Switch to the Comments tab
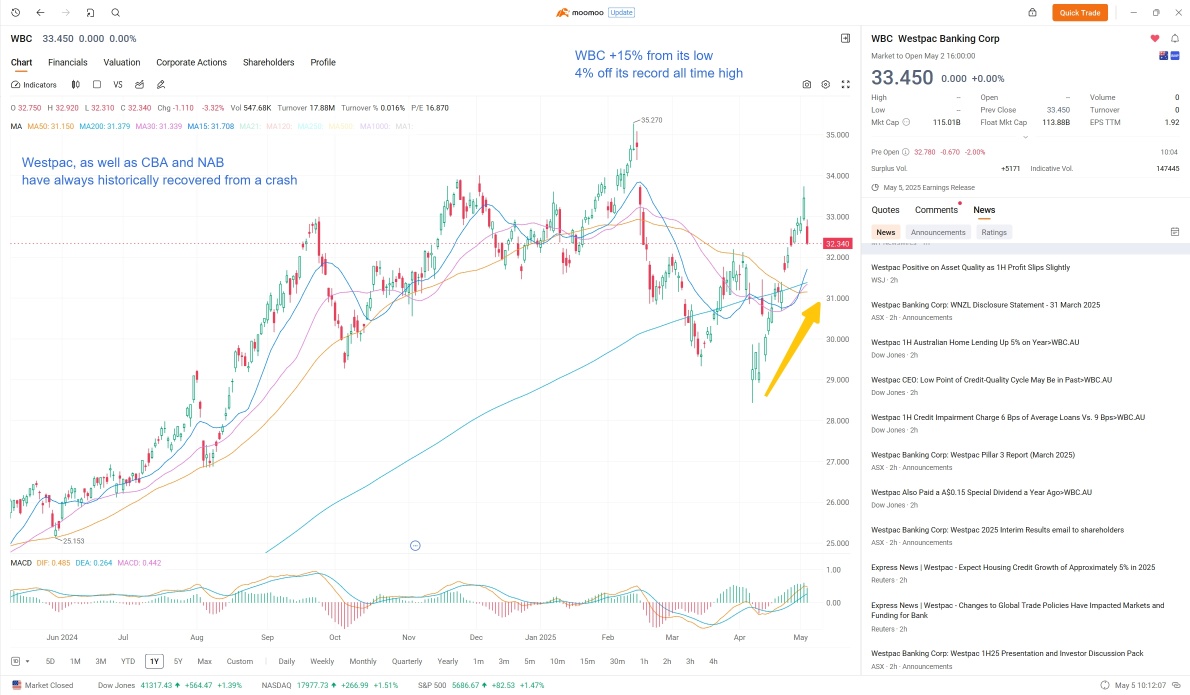This screenshot has height=695, width=1190. coord(936,210)
